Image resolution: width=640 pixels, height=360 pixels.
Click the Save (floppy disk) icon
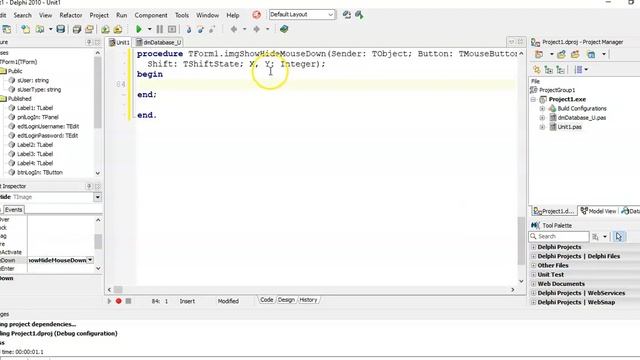(x=60, y=29)
